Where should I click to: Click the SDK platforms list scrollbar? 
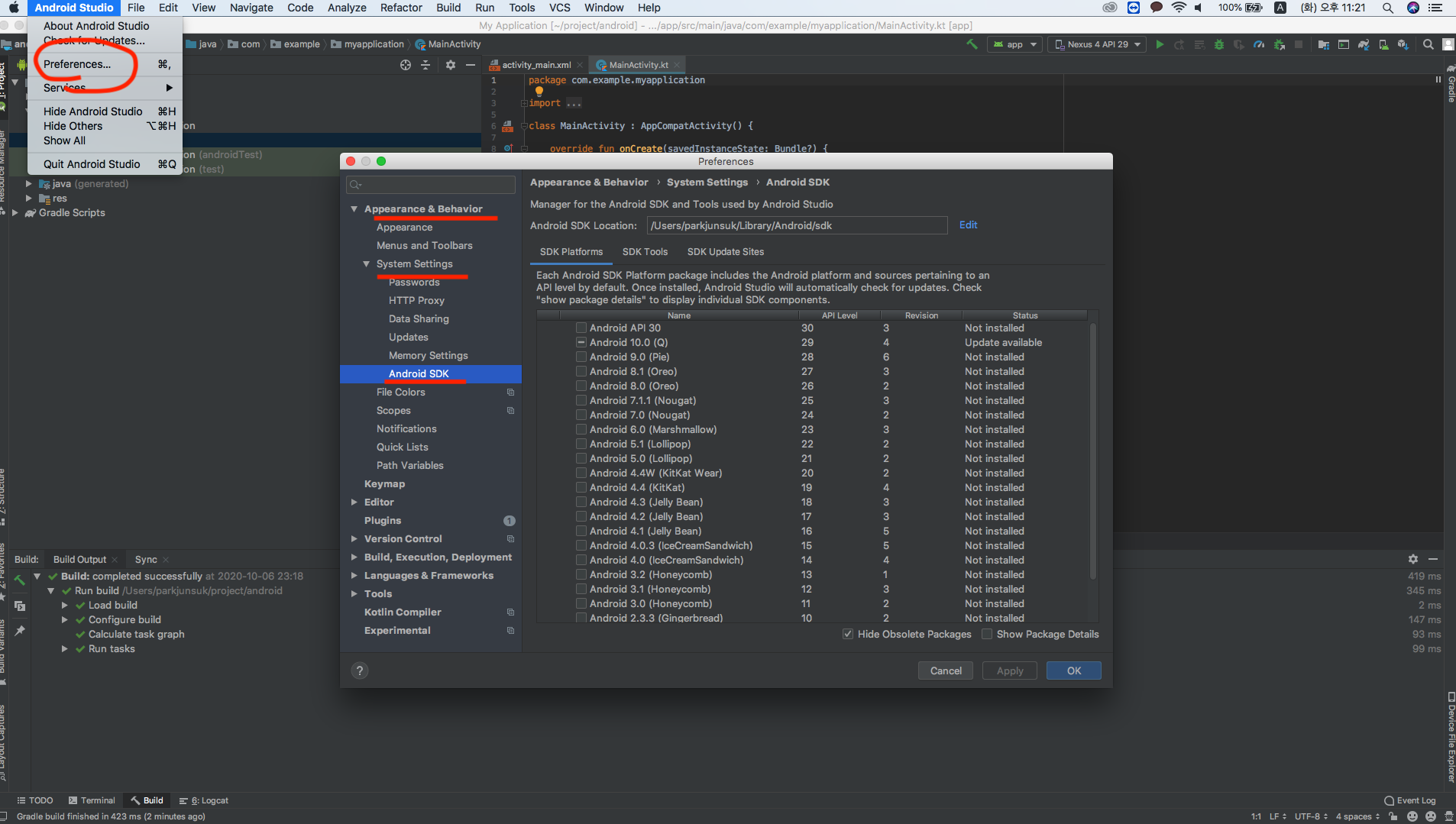pos(1092,451)
